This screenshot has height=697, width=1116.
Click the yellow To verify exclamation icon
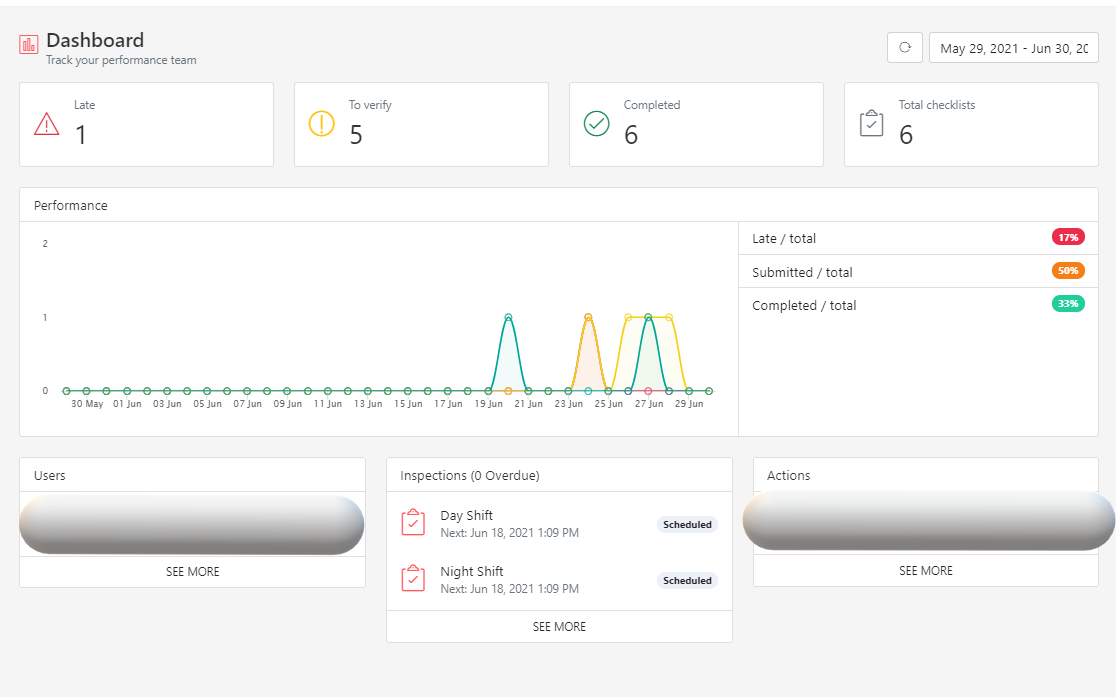pos(321,122)
